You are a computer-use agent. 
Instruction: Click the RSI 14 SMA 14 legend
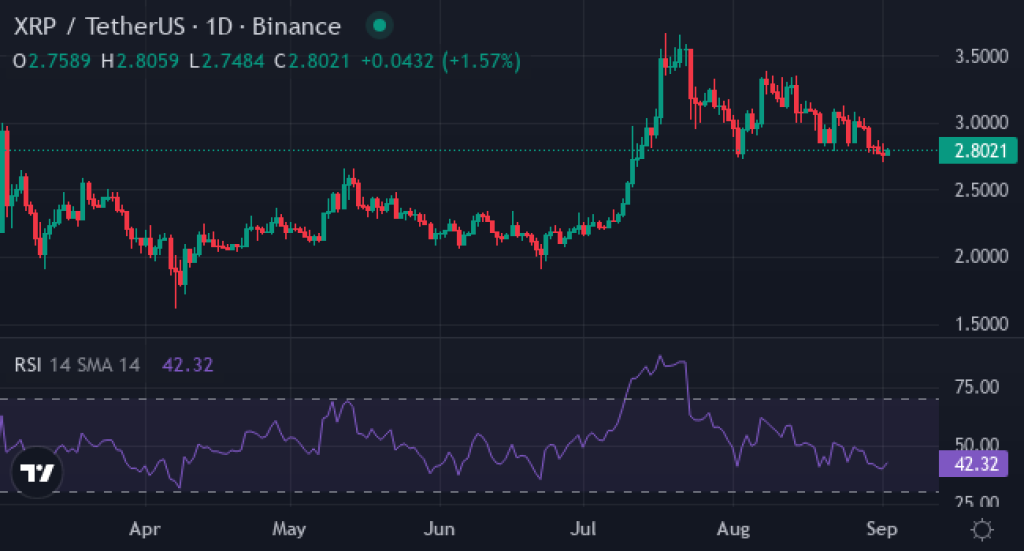tap(77, 364)
